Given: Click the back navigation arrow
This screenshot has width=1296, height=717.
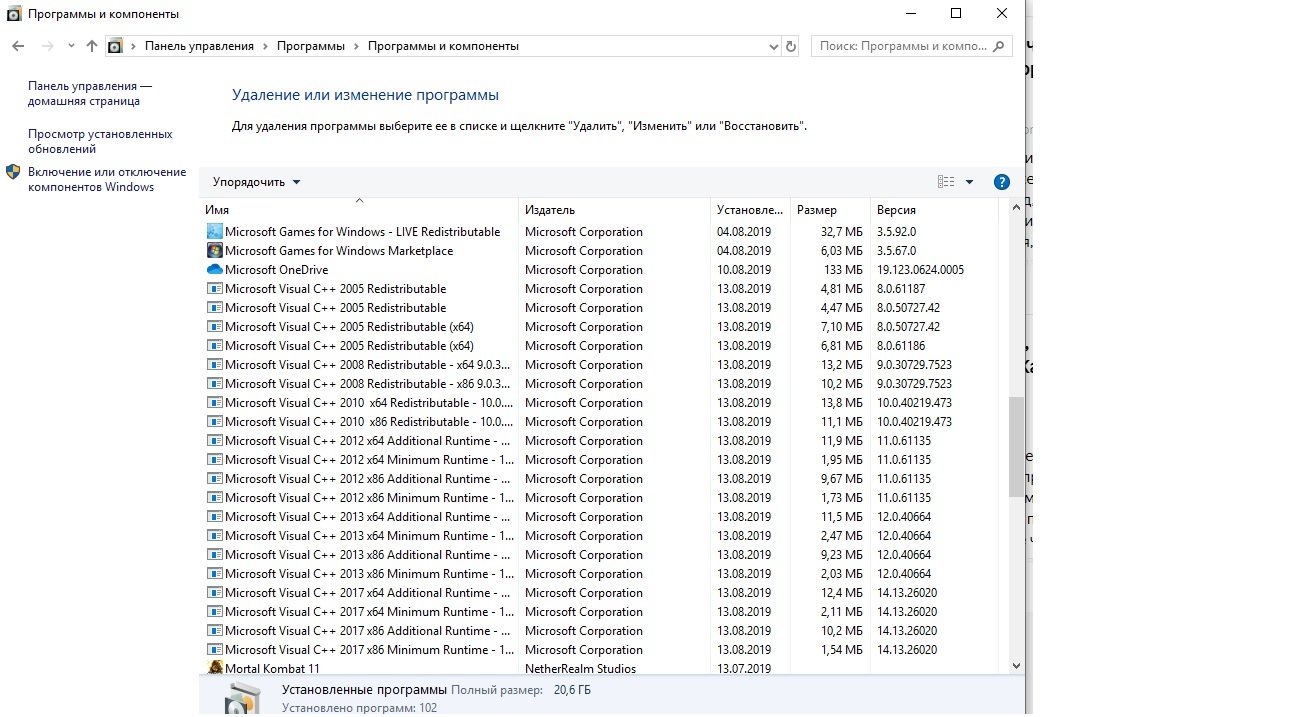Looking at the screenshot, I should (x=18, y=46).
